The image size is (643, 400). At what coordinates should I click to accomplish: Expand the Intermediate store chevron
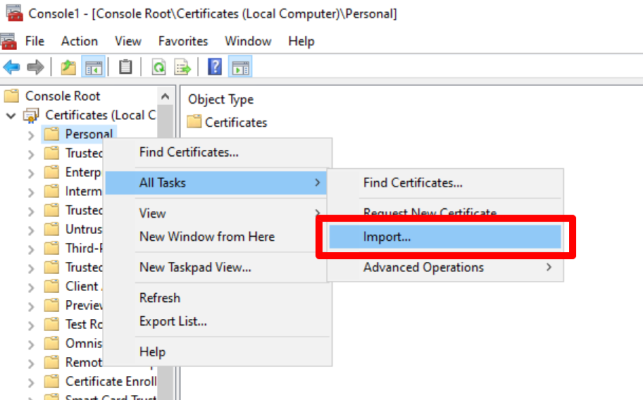(31, 192)
